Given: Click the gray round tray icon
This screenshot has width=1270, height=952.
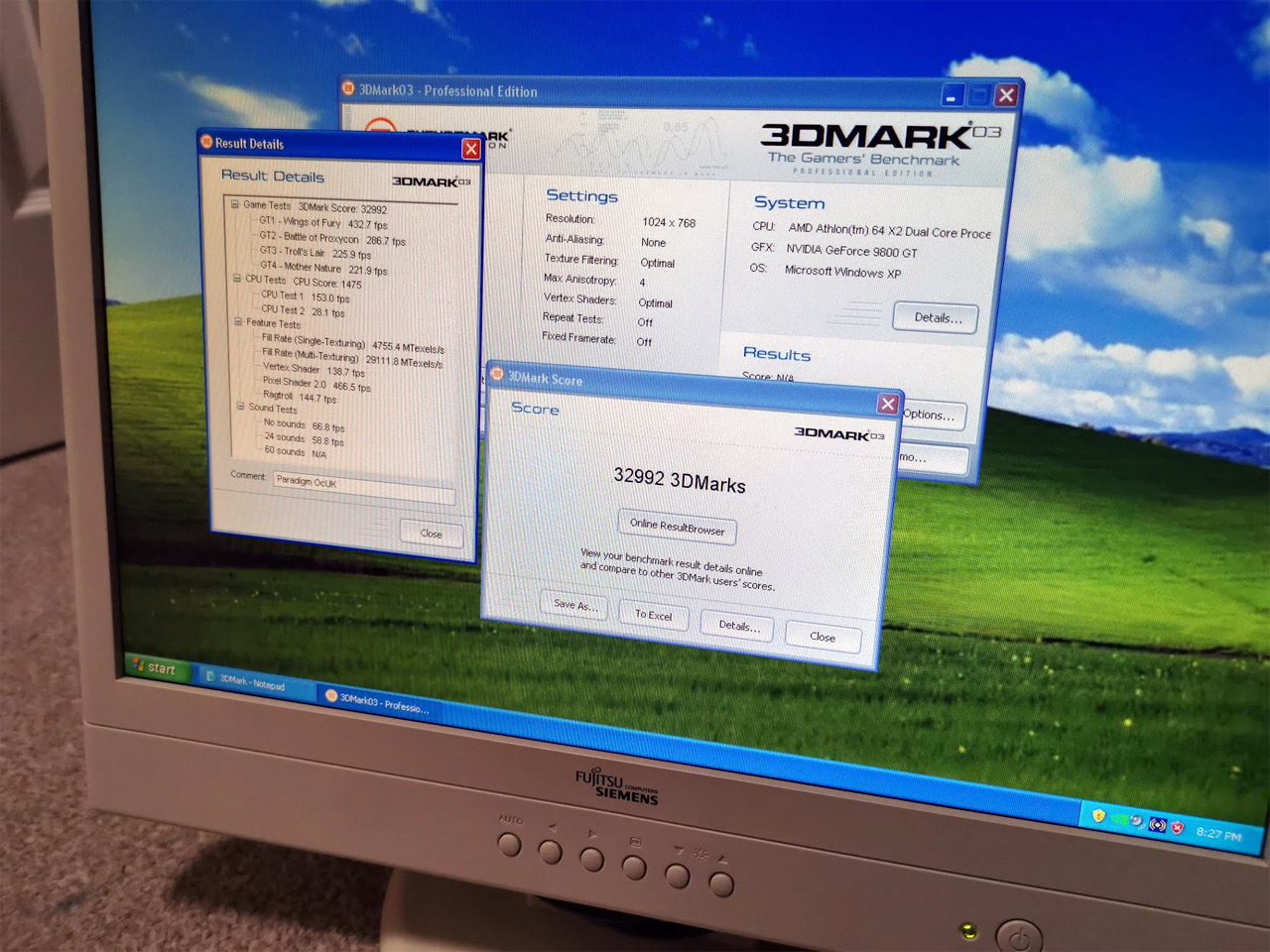Looking at the screenshot, I should click(1137, 821).
